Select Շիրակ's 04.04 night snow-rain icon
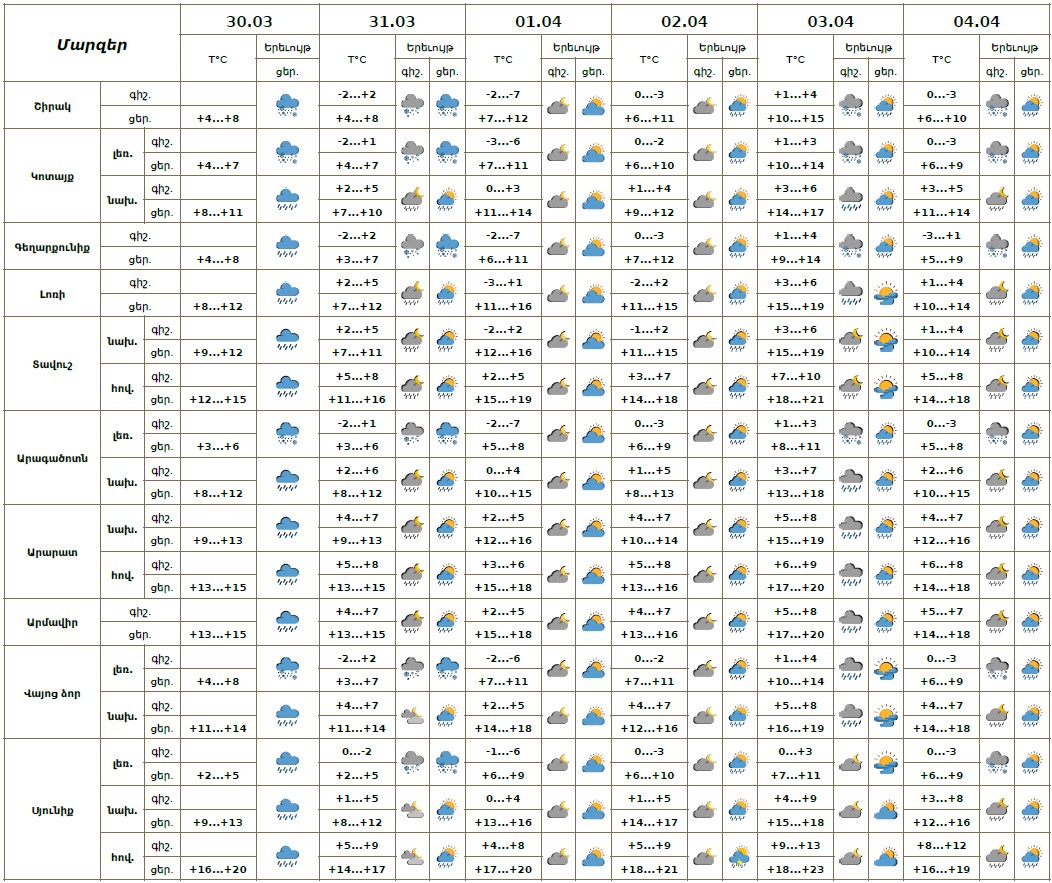Image resolution: width=1052 pixels, height=883 pixels. coord(996,105)
